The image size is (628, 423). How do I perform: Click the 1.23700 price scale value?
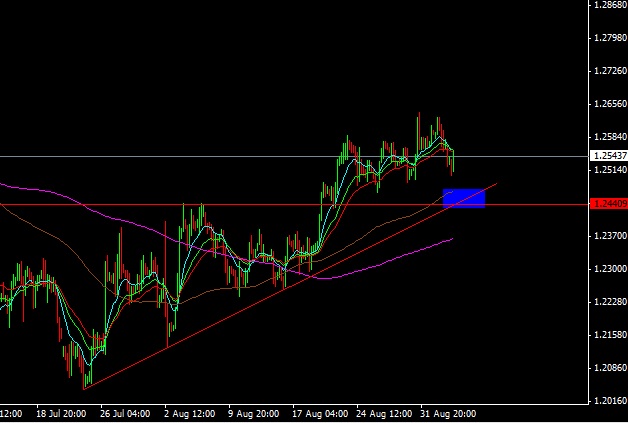pyautogui.click(x=610, y=236)
